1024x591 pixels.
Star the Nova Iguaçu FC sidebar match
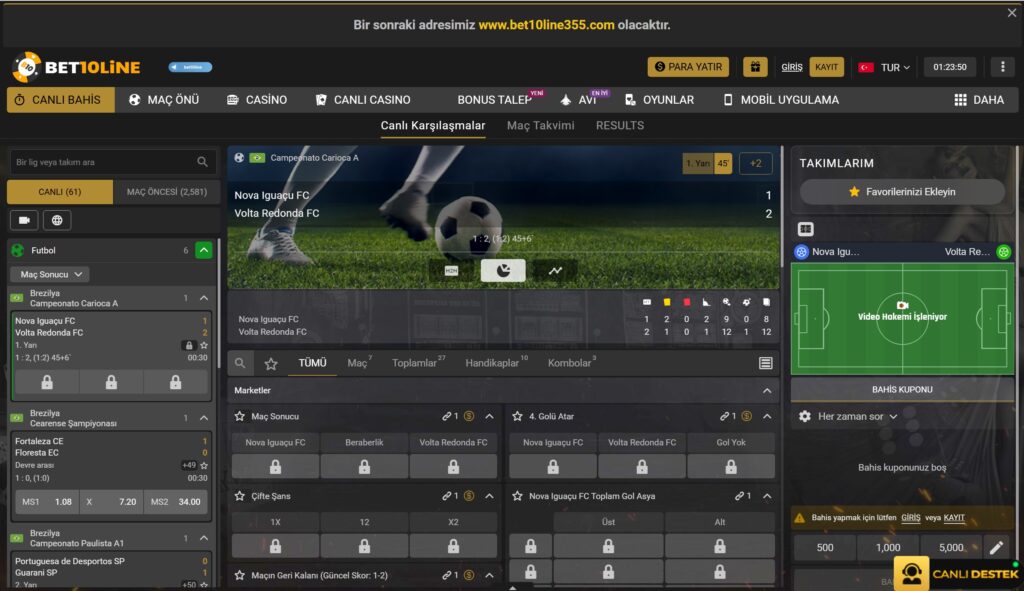coord(204,345)
